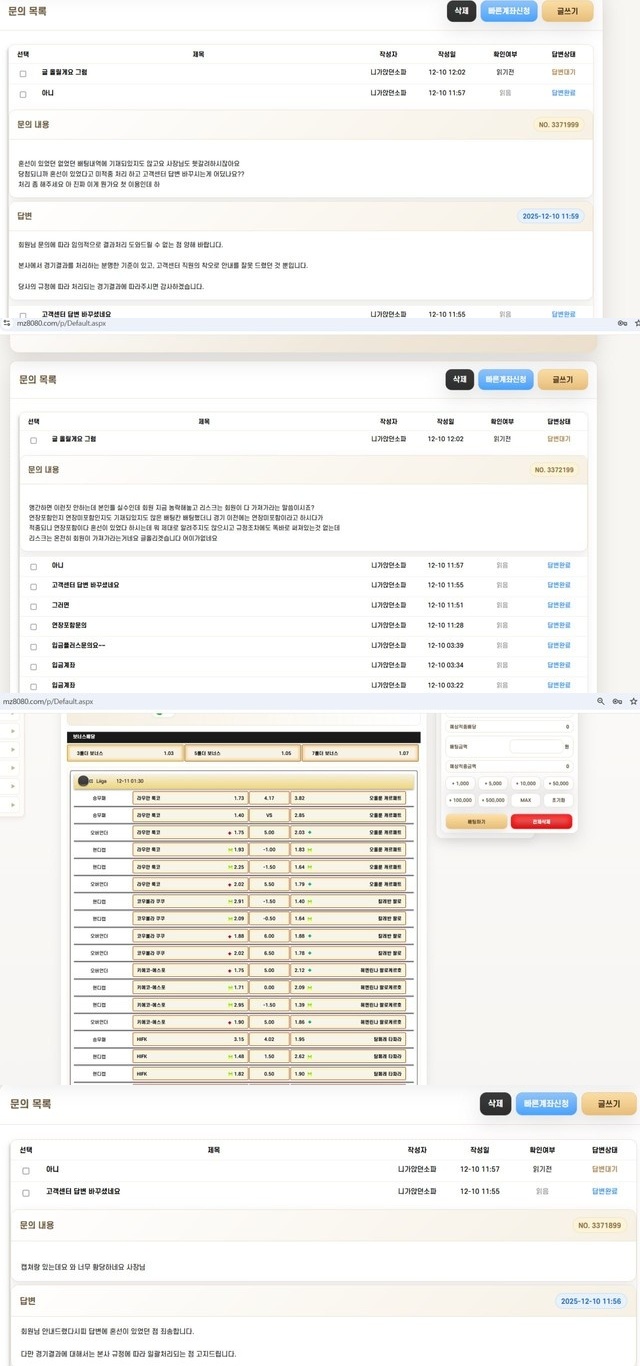Pick draw odds 4.02 in HIFK row
This screenshot has width=640, height=1366.
click(269, 1039)
